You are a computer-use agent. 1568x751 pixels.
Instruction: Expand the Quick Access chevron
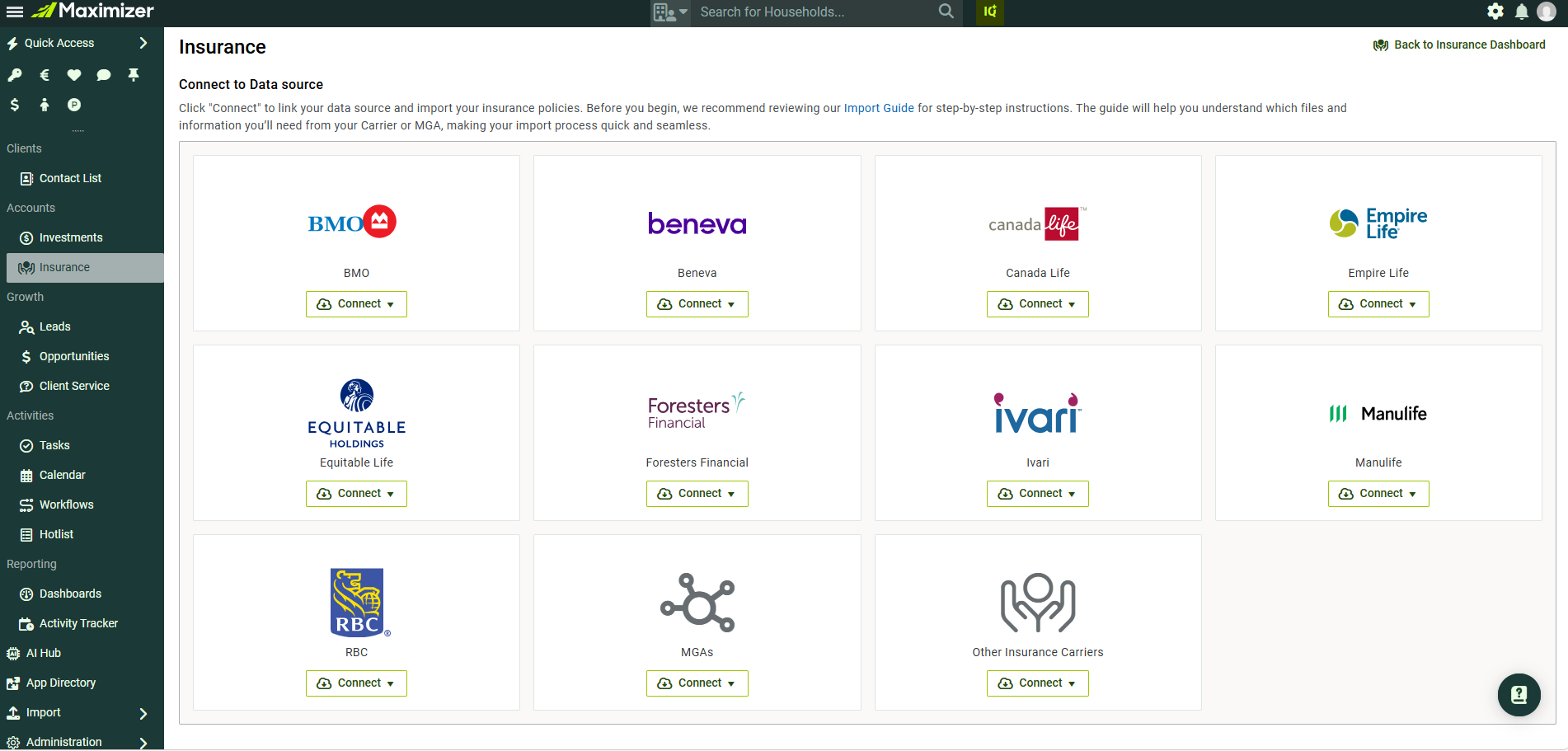(x=143, y=43)
